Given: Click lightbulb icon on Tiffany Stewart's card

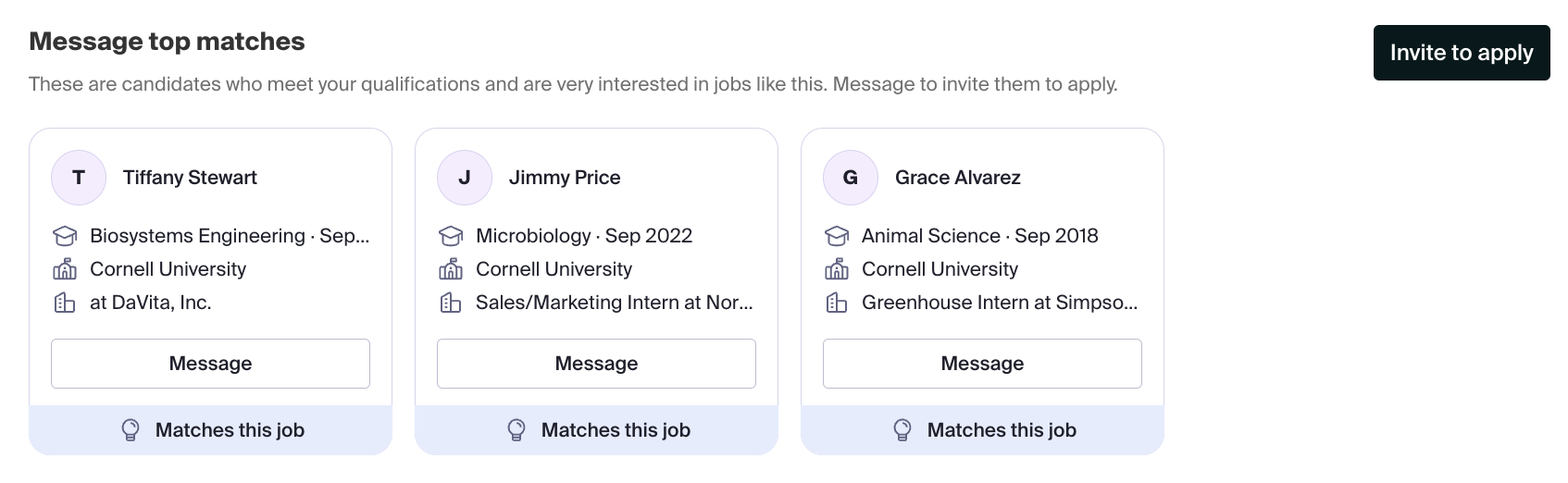Looking at the screenshot, I should click(x=131, y=430).
